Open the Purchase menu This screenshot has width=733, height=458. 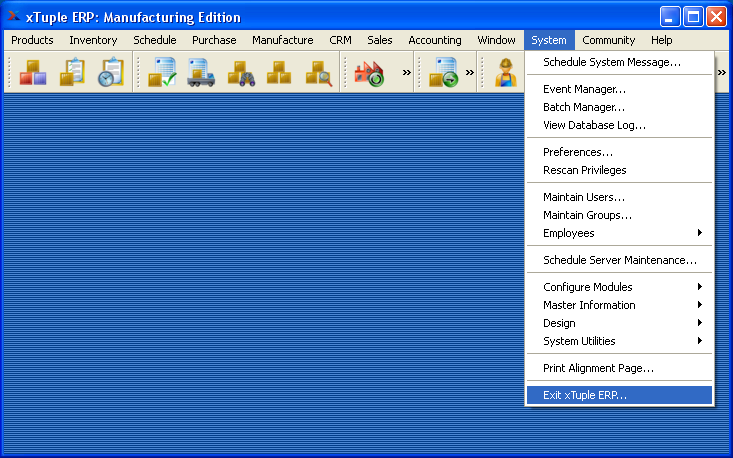pyautogui.click(x=214, y=40)
